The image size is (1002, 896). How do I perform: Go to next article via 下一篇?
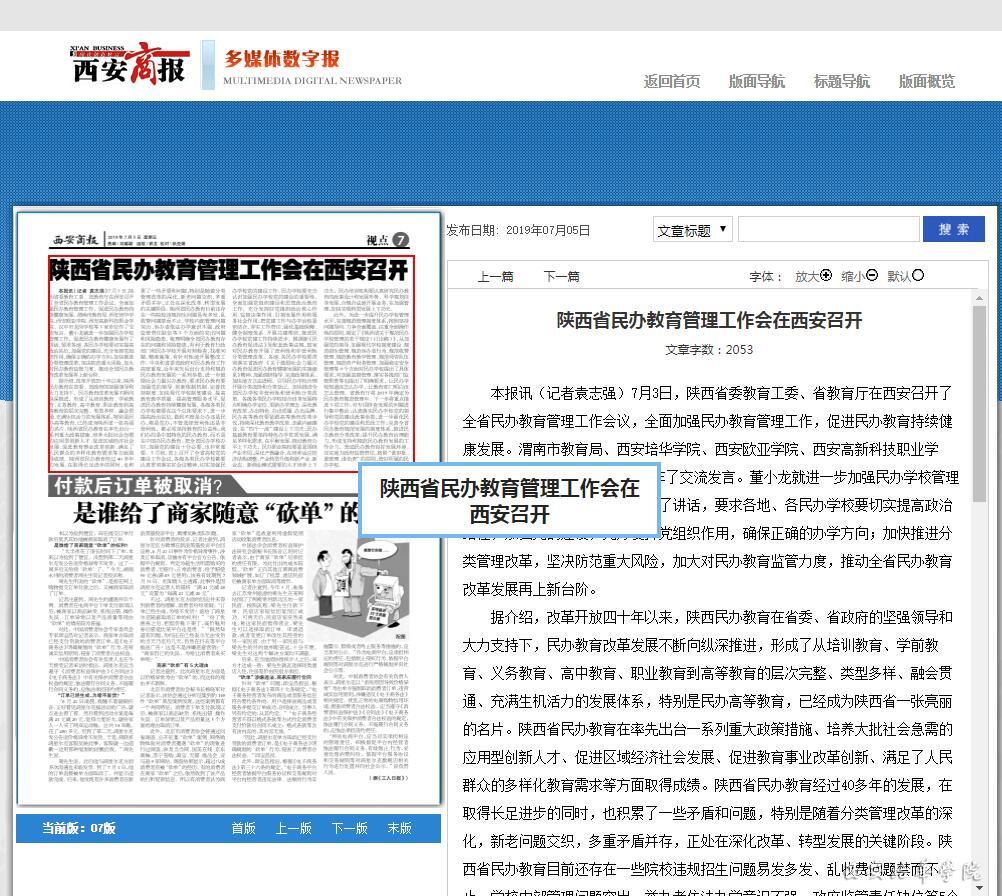click(x=561, y=277)
